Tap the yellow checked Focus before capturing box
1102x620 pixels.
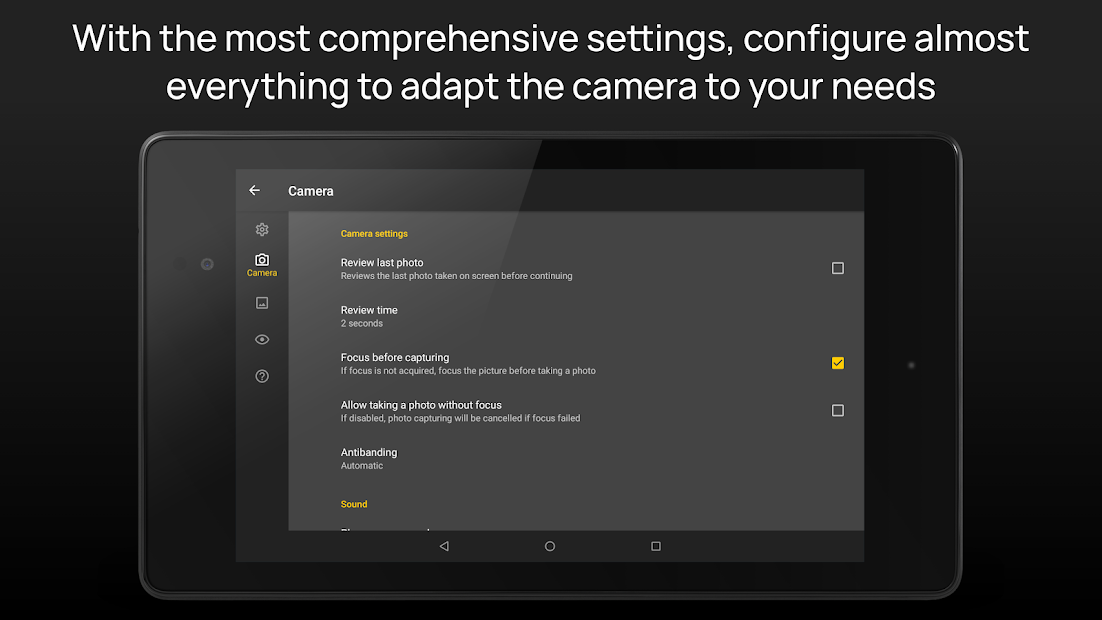(838, 363)
